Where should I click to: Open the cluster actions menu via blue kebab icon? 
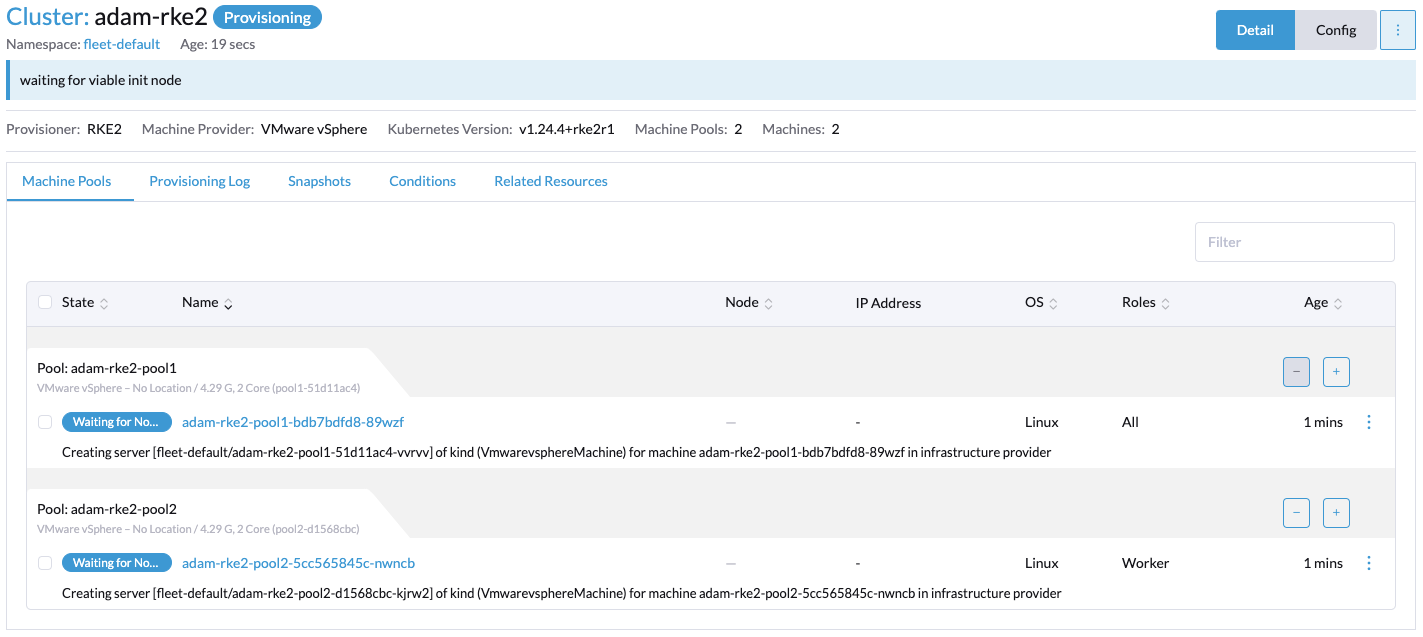1397,29
